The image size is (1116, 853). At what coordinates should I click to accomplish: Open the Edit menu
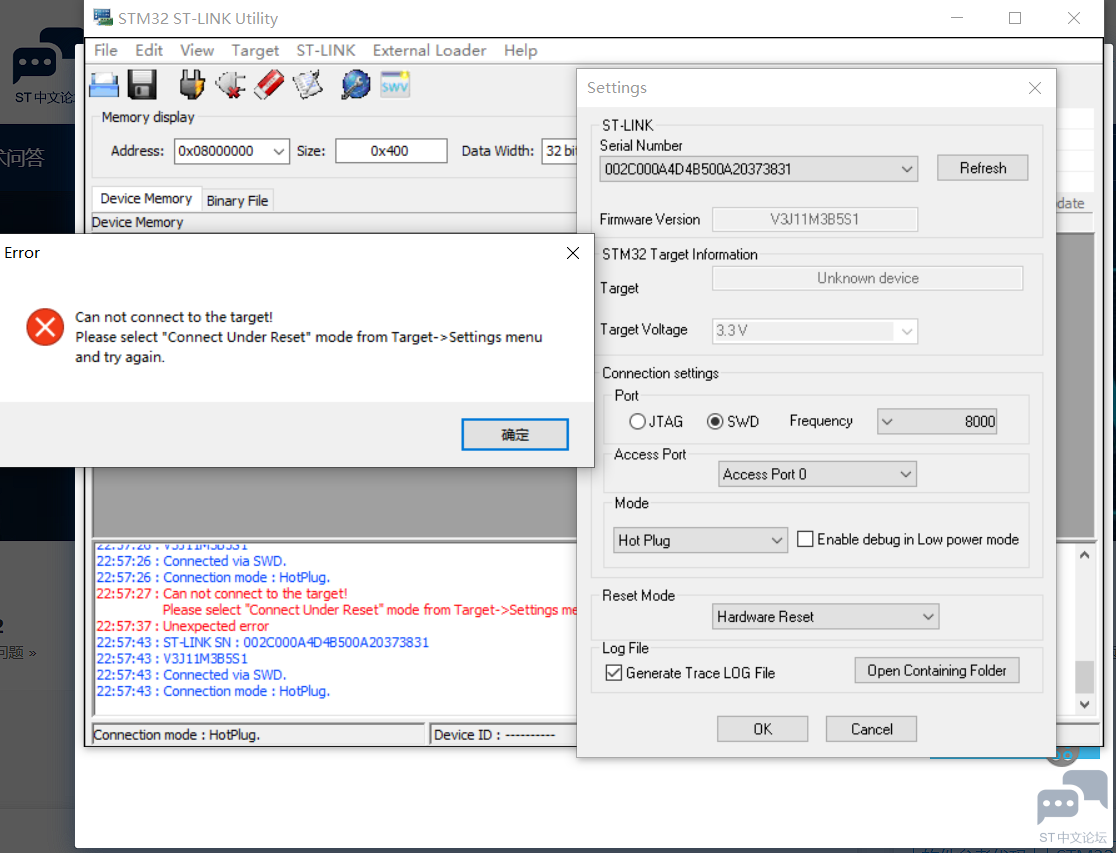pyautogui.click(x=149, y=51)
